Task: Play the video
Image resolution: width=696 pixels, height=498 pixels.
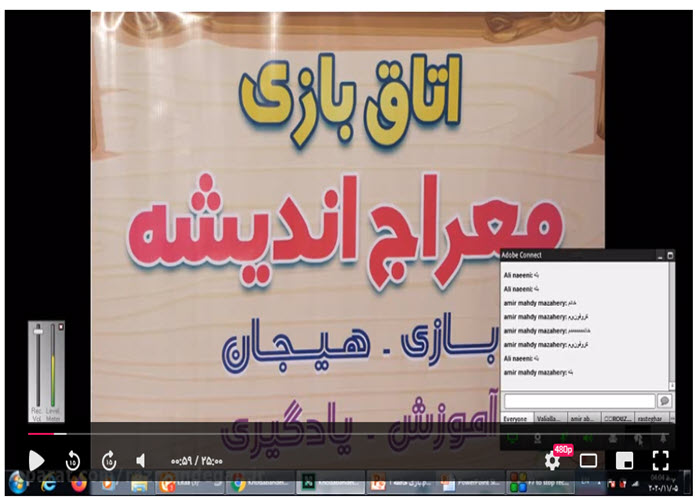Action: (x=36, y=461)
